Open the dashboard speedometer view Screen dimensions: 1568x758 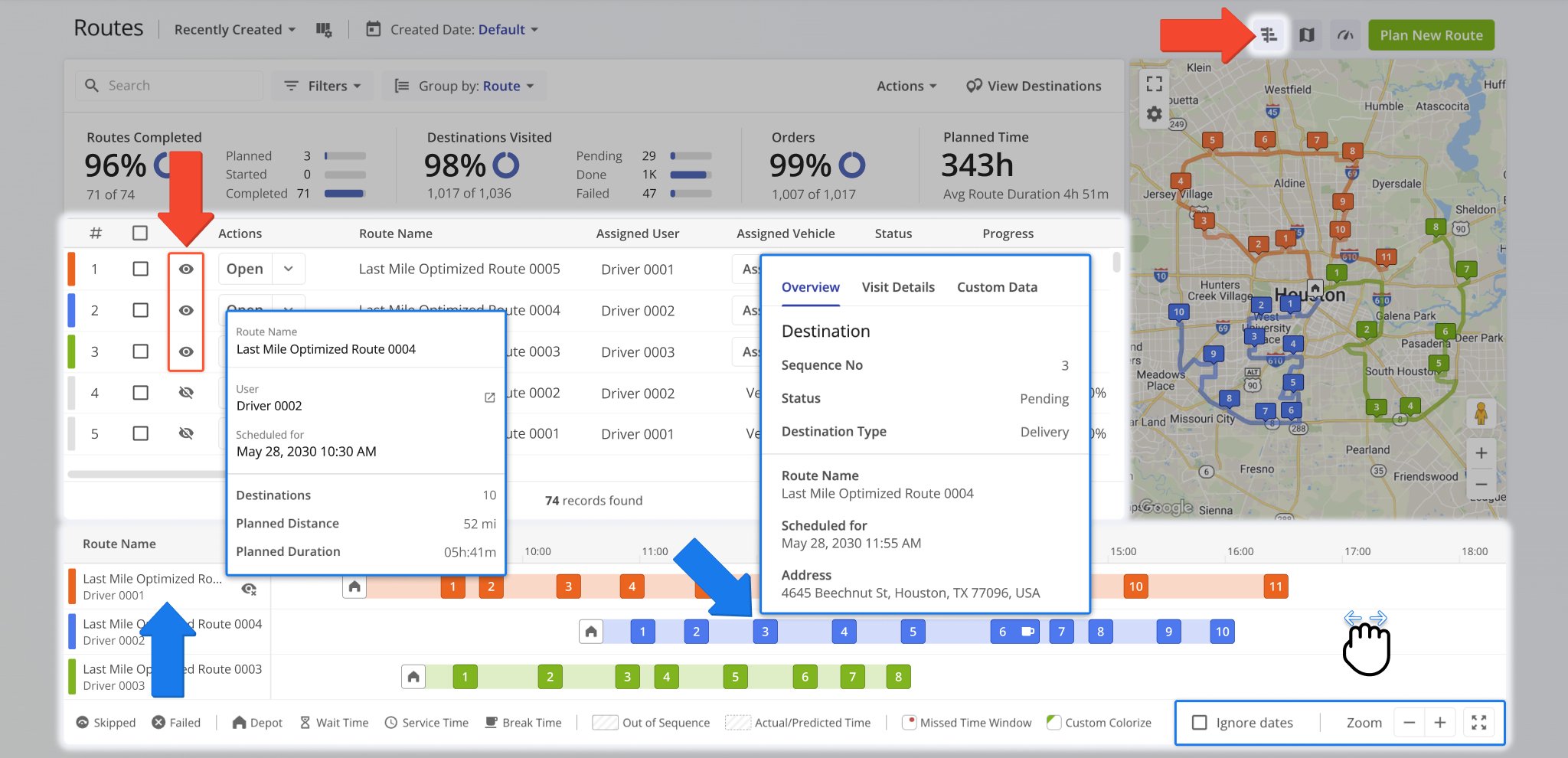point(1345,34)
